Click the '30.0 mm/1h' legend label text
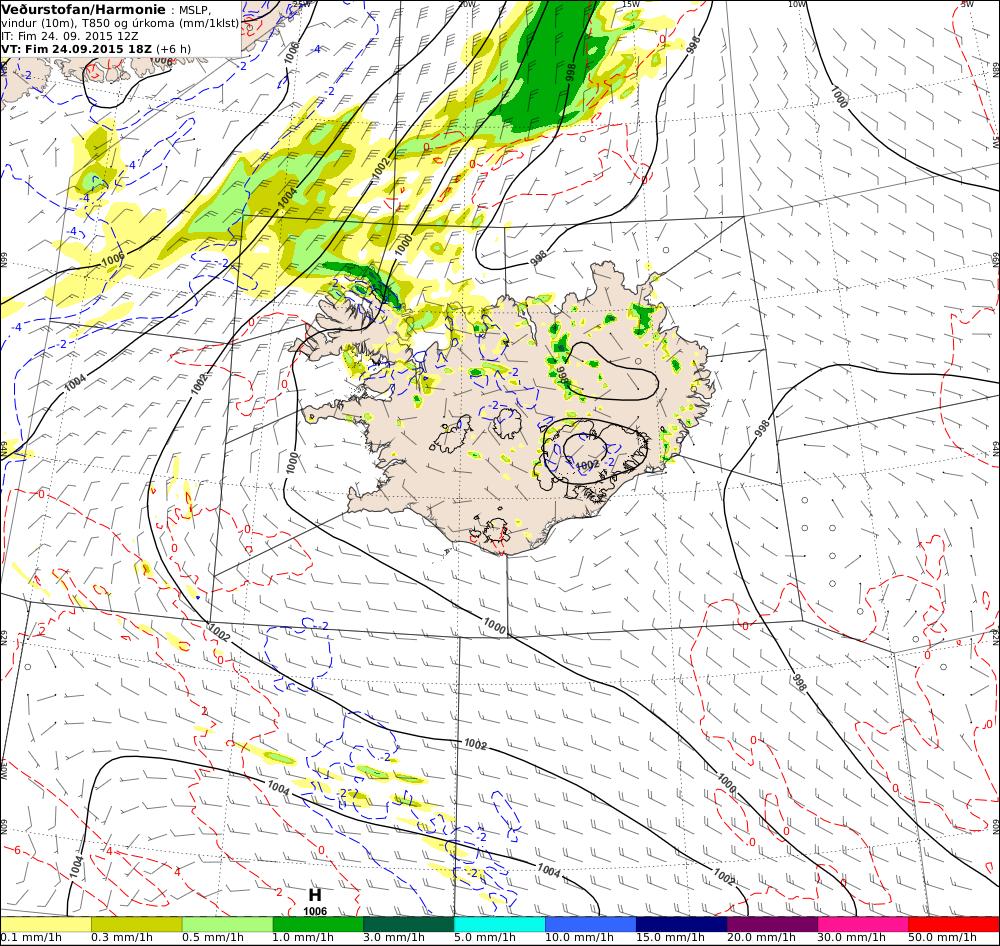 [851, 938]
